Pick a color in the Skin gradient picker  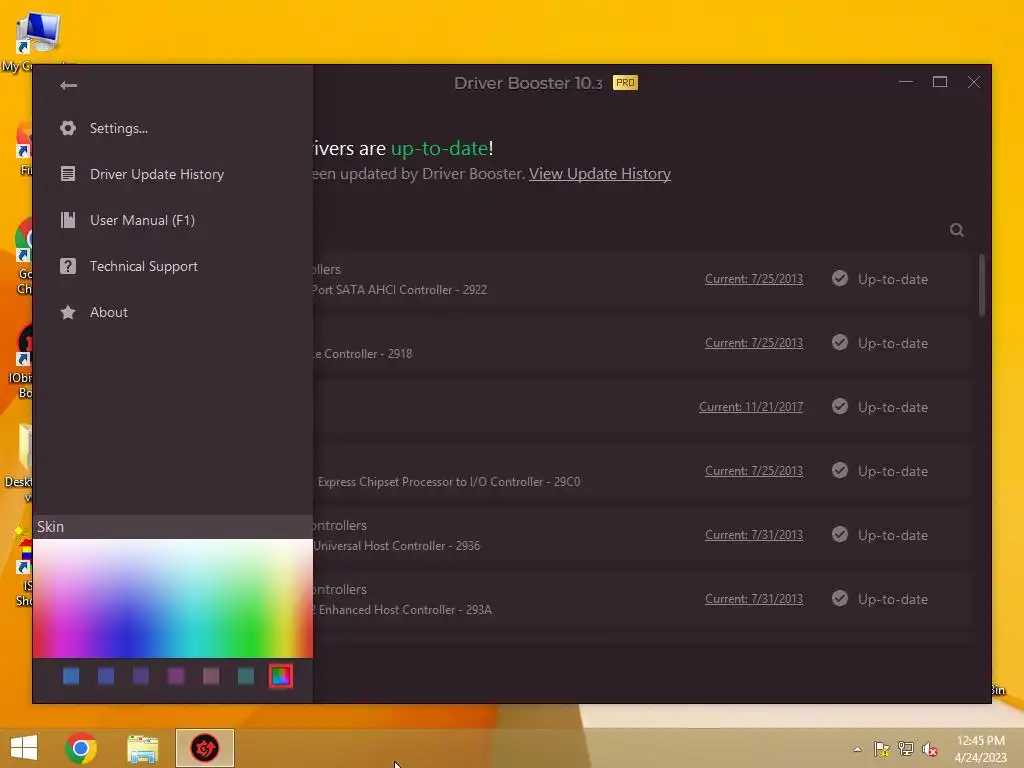173,598
